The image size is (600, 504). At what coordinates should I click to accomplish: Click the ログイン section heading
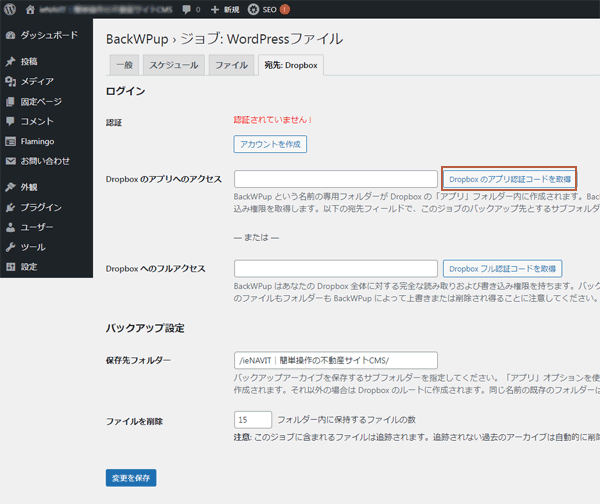click(x=126, y=91)
